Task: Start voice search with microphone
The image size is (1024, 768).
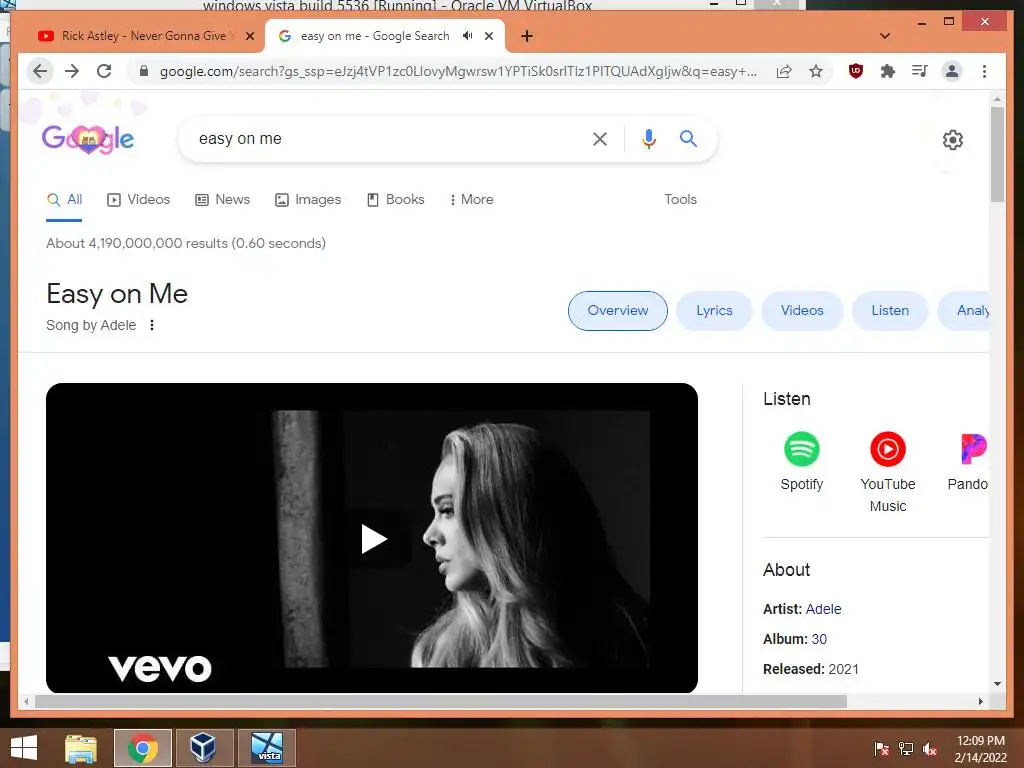Action: pos(648,138)
